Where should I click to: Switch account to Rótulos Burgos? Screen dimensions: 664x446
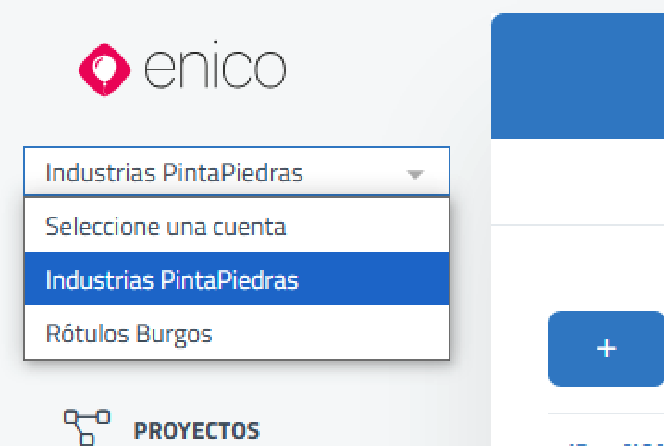tap(129, 333)
